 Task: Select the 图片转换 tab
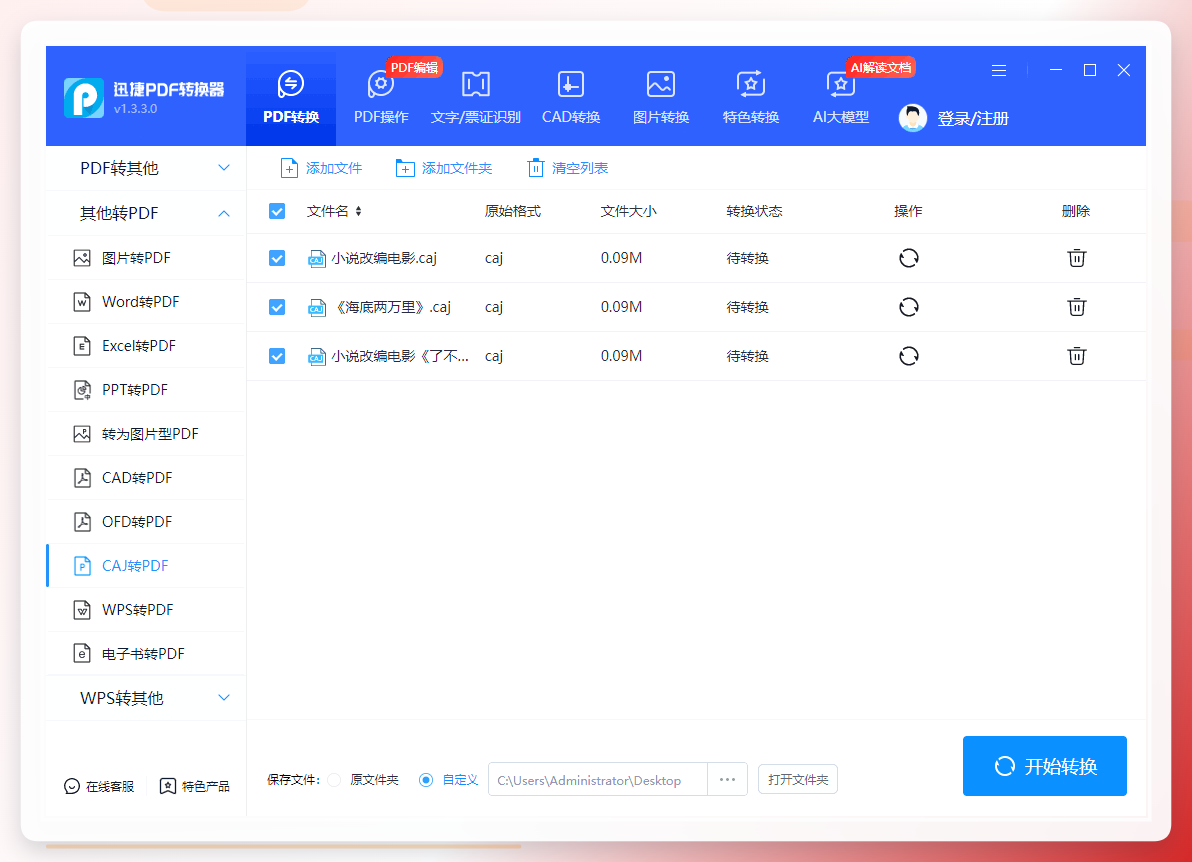[x=661, y=97]
